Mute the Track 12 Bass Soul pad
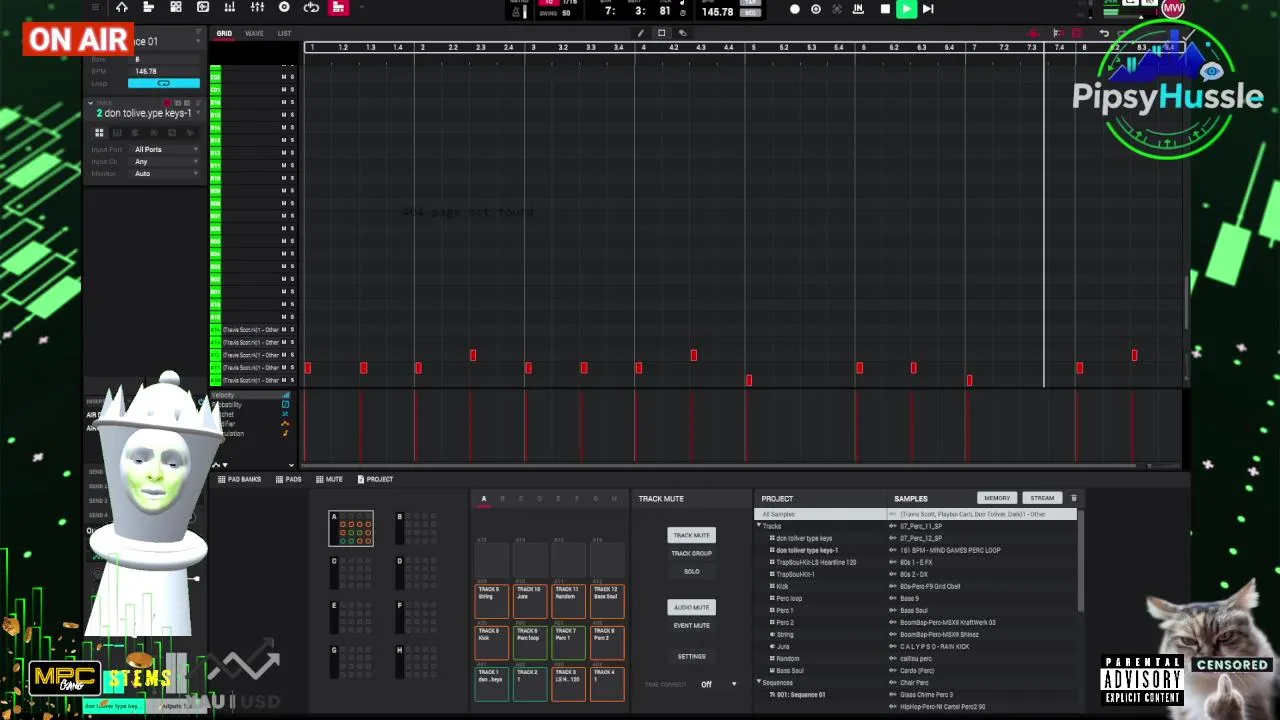 pyautogui.click(x=606, y=601)
